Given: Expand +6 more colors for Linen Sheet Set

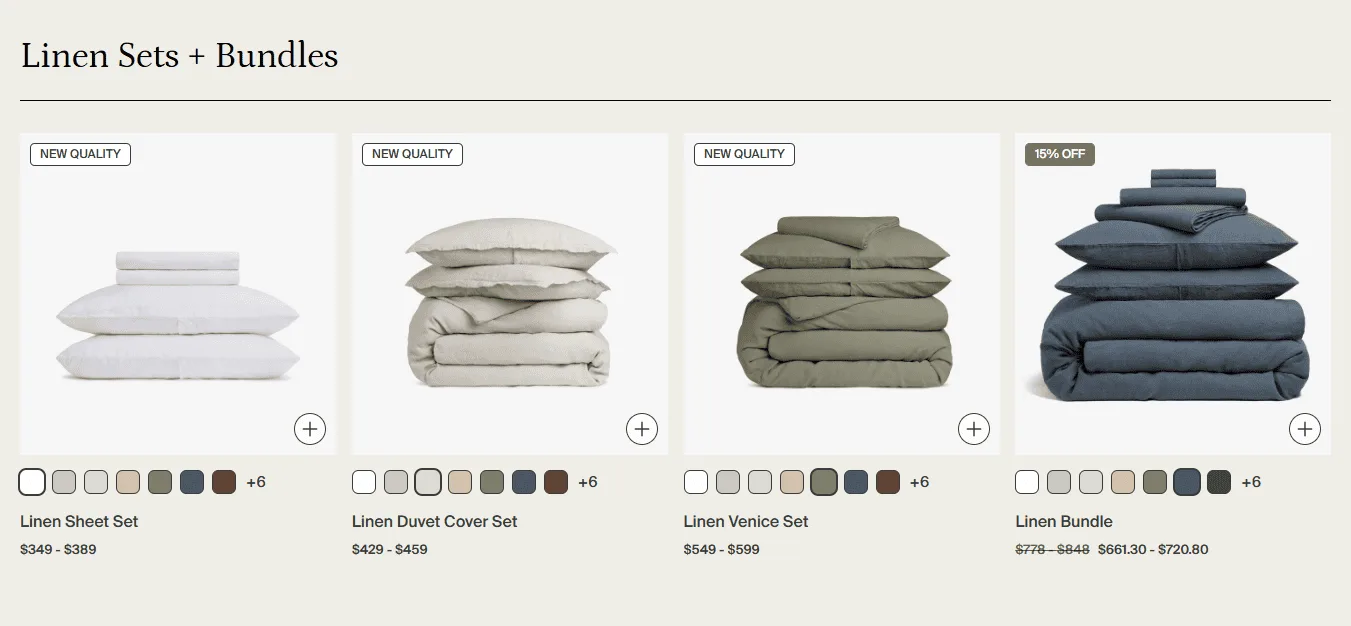Looking at the screenshot, I should point(256,482).
